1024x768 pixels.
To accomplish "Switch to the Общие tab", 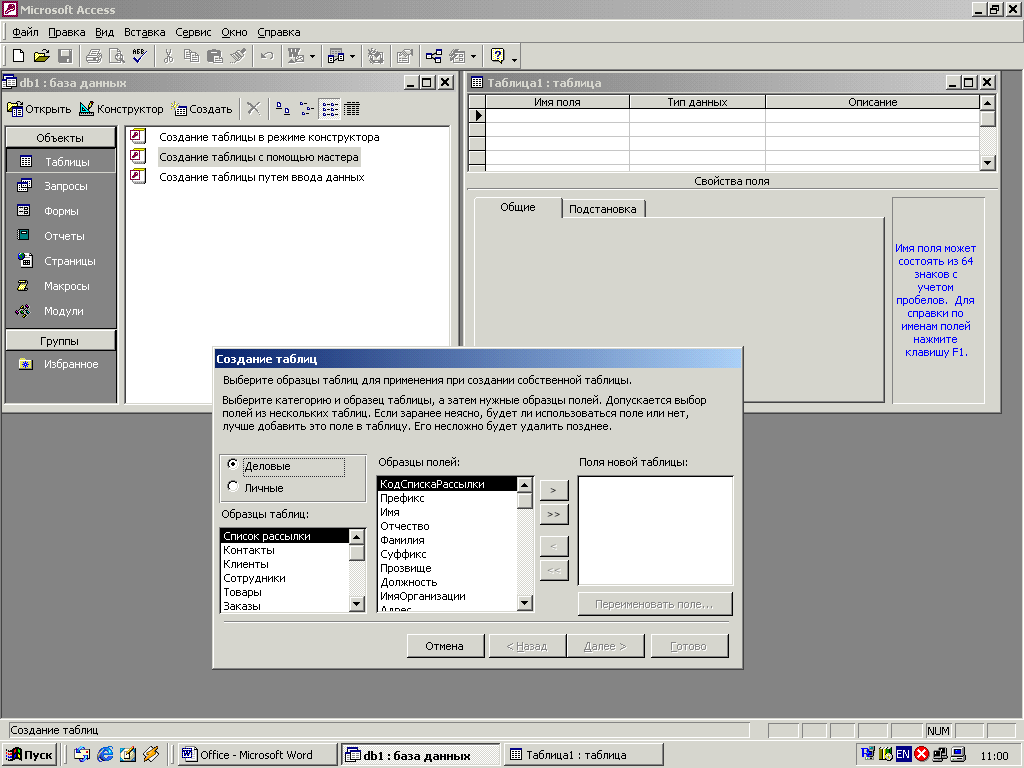I will [x=518, y=207].
